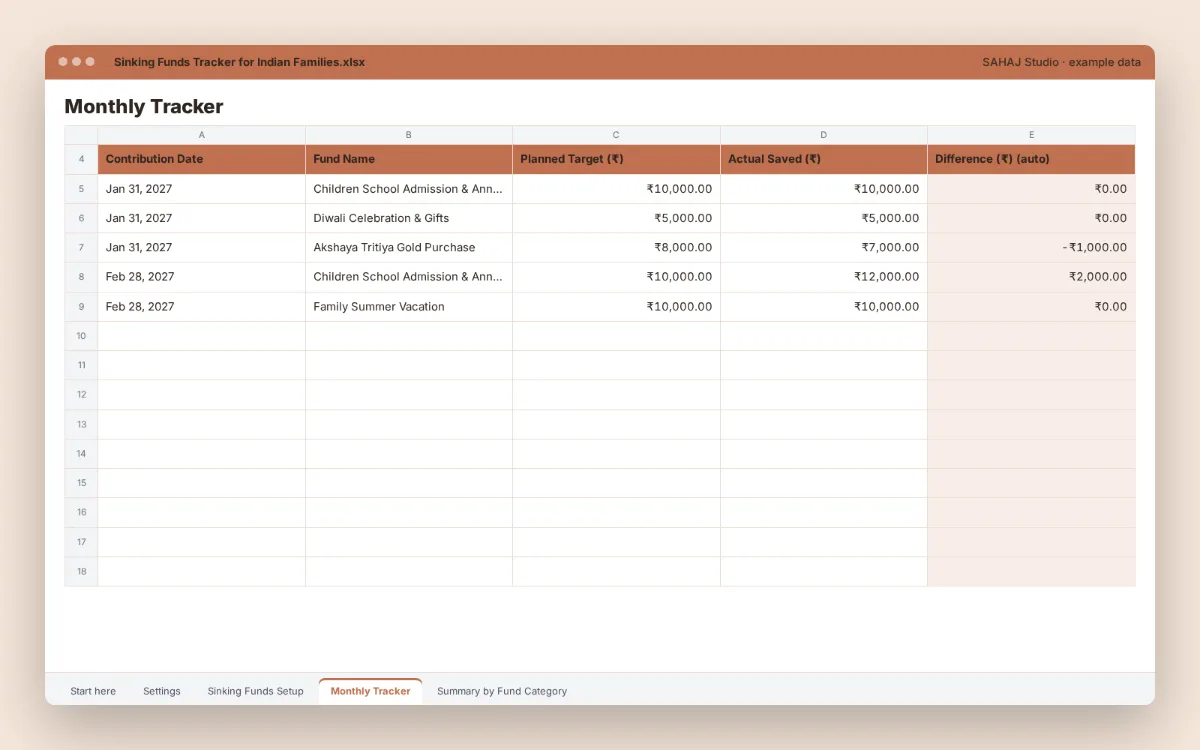Click the Jan 31, 2027 date in row 6
The width and height of the screenshot is (1200, 750).
[x=202, y=218]
